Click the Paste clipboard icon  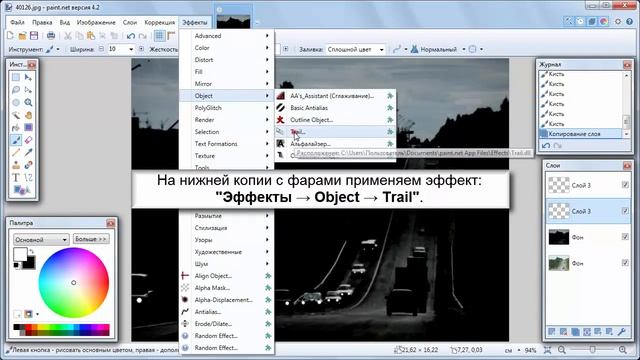pos(91,36)
